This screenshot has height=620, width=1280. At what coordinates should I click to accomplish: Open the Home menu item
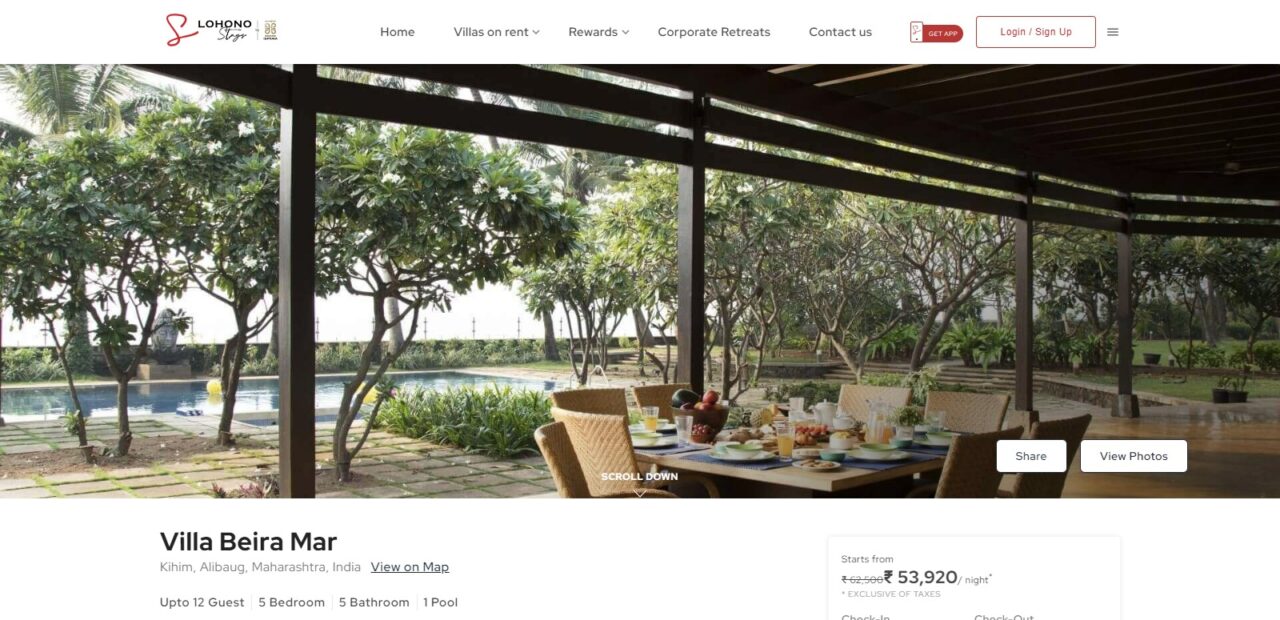click(x=397, y=32)
